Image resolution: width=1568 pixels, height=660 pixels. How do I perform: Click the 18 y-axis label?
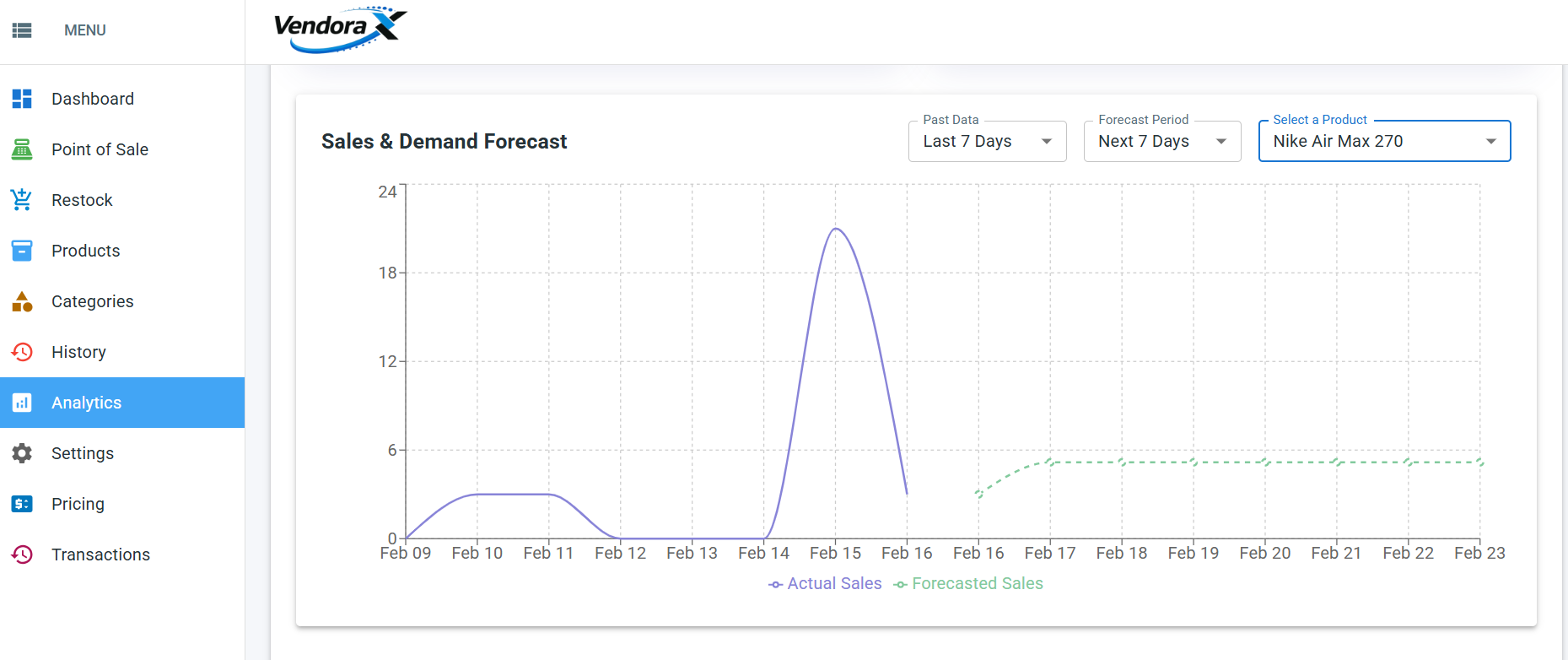pyautogui.click(x=387, y=273)
